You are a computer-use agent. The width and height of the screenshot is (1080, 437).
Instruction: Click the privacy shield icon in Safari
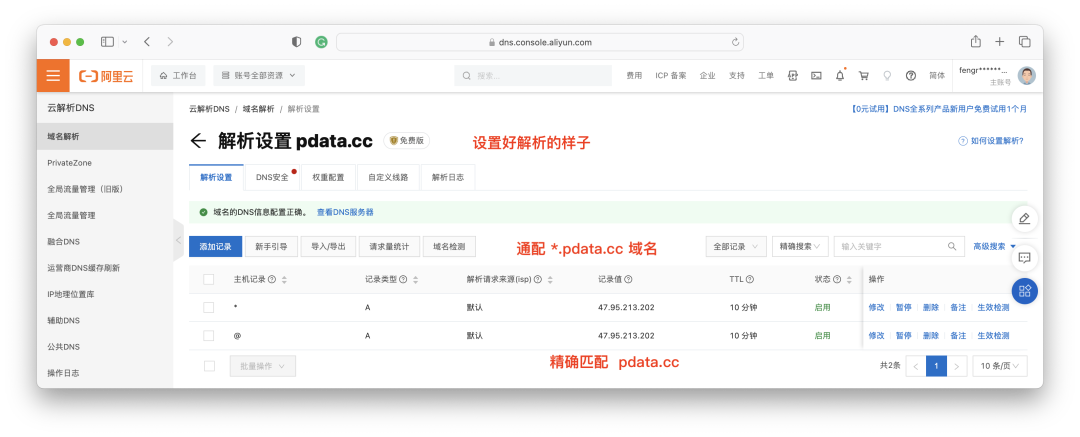[297, 42]
